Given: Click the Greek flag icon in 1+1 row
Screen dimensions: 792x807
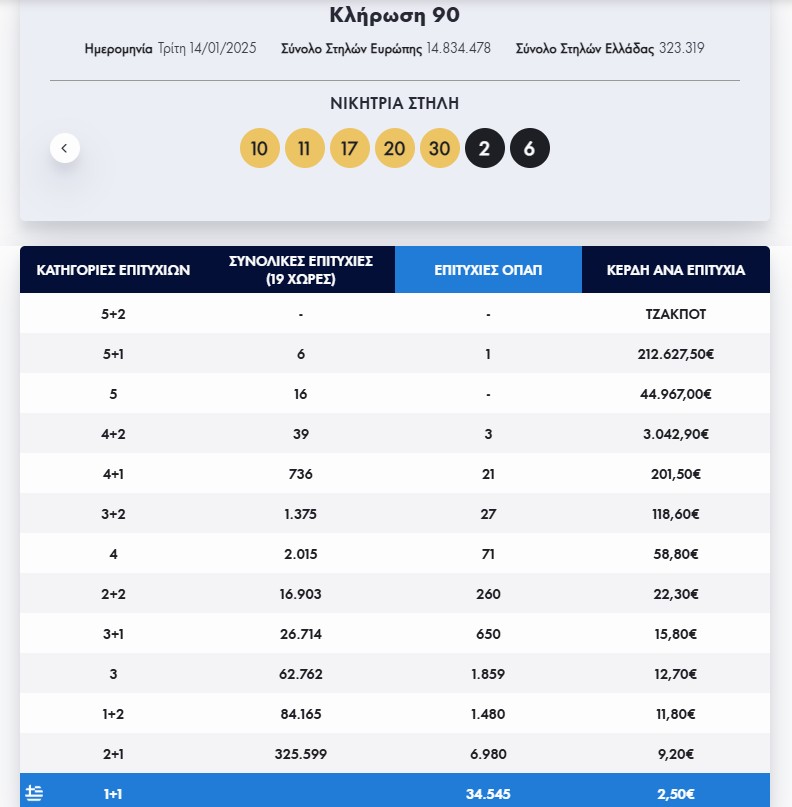Looking at the screenshot, I should click(35, 793).
